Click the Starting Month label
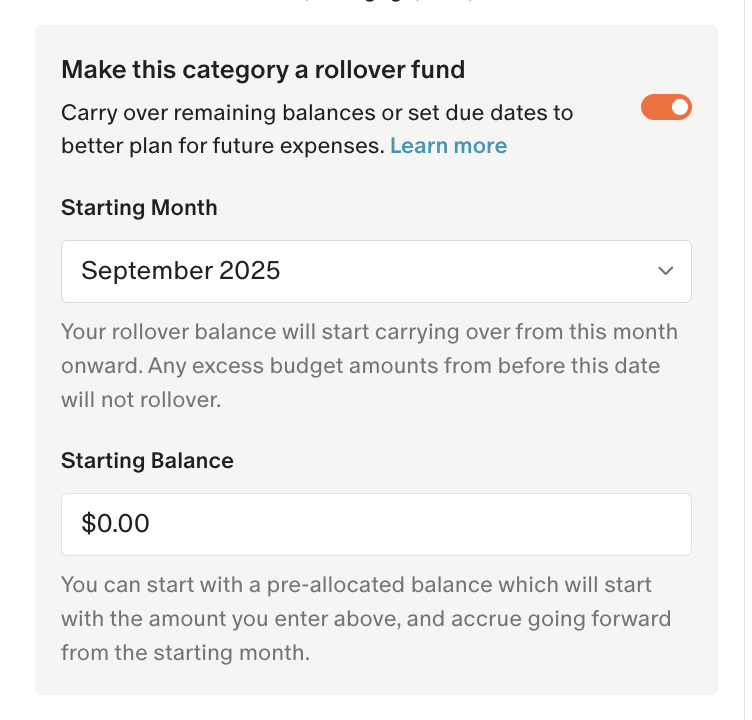752x720 pixels. (x=139, y=208)
